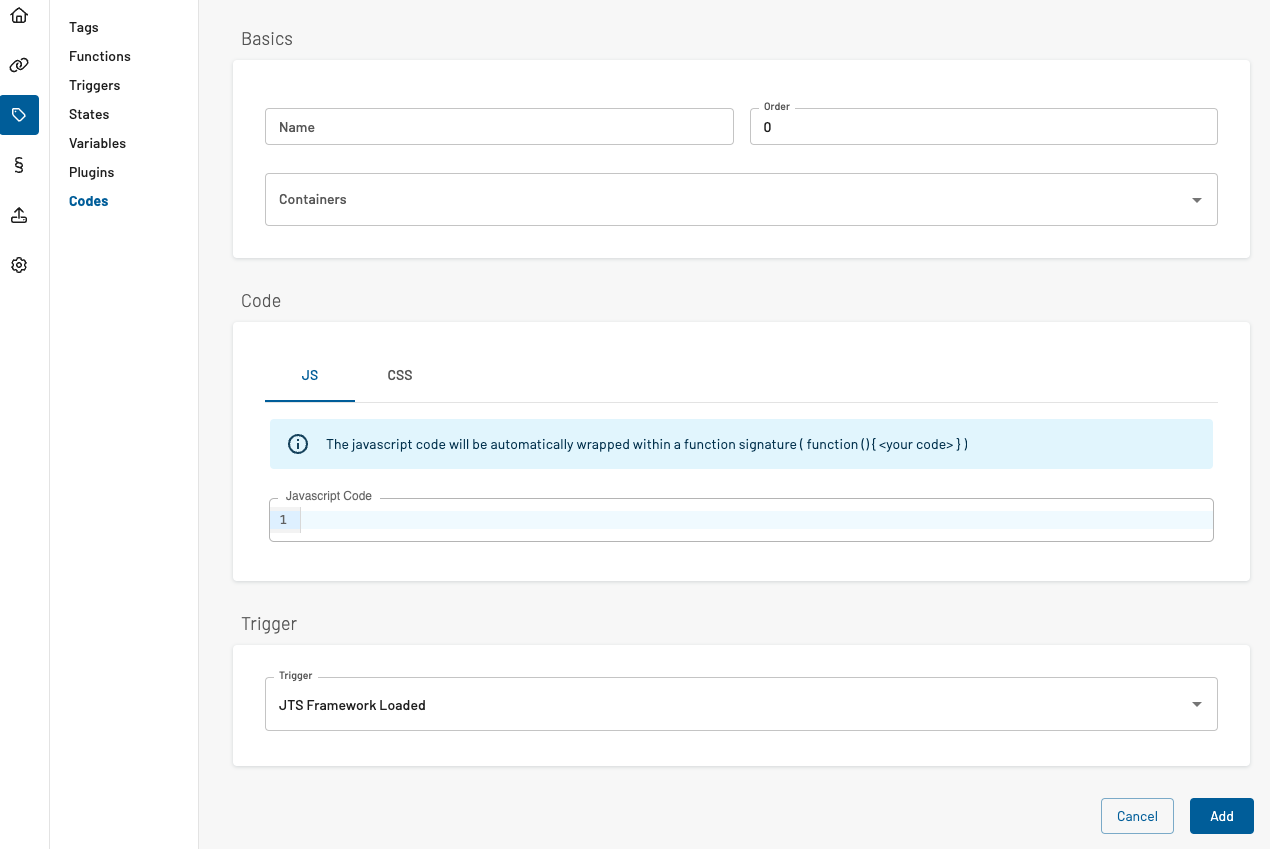
Task: Open the Trigger dropdown arrow
Action: 1196,705
